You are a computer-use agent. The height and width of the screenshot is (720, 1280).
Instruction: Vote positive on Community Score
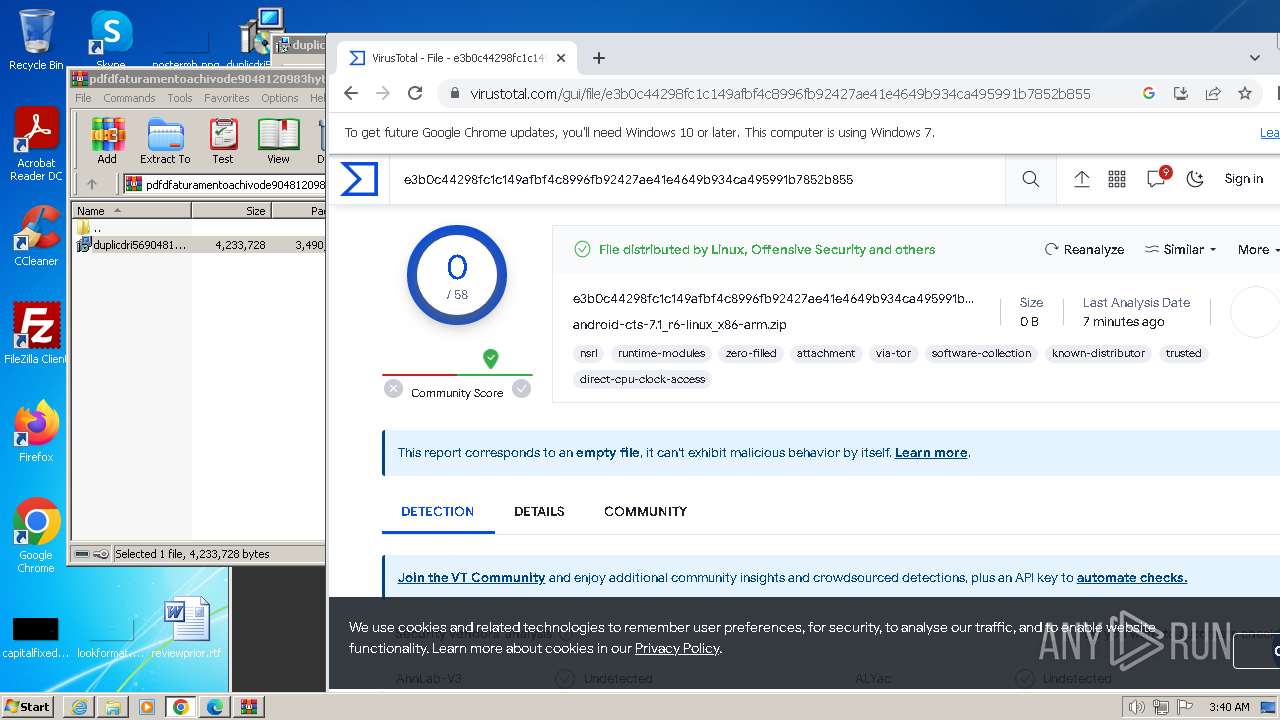(x=521, y=389)
